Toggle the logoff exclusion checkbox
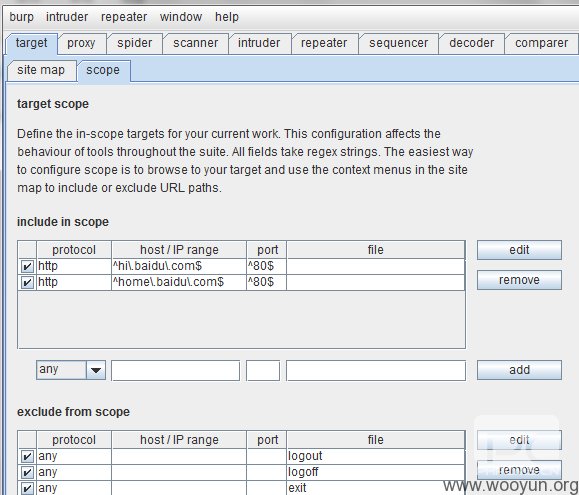Viewport: 579px width, 495px height. tap(27, 472)
